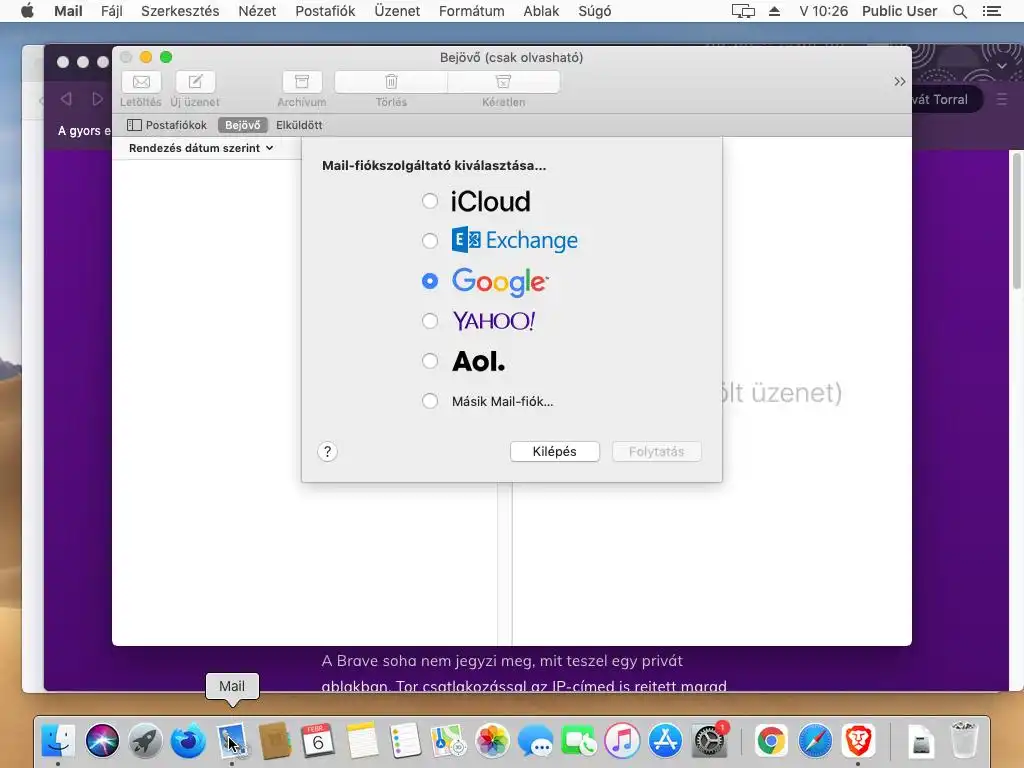This screenshot has width=1024, height=768.
Task: Click the Új üzenet compose icon
Action: [195, 82]
